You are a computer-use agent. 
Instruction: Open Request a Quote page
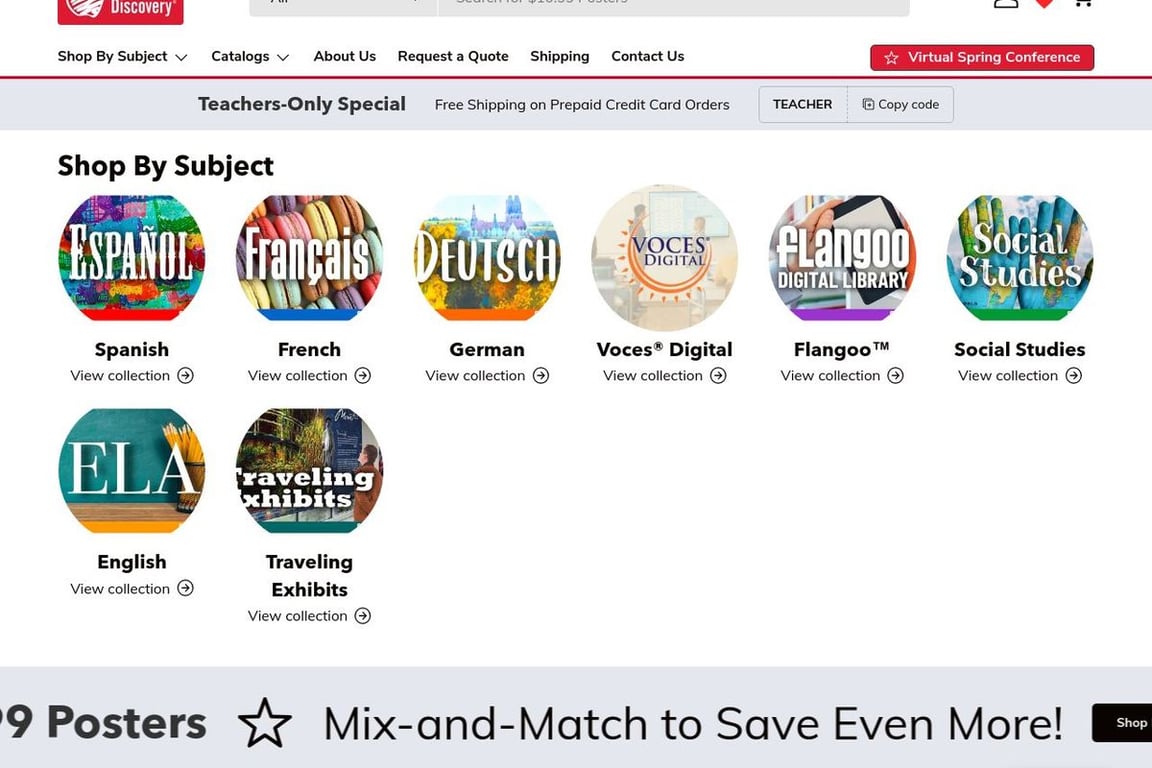tap(453, 57)
